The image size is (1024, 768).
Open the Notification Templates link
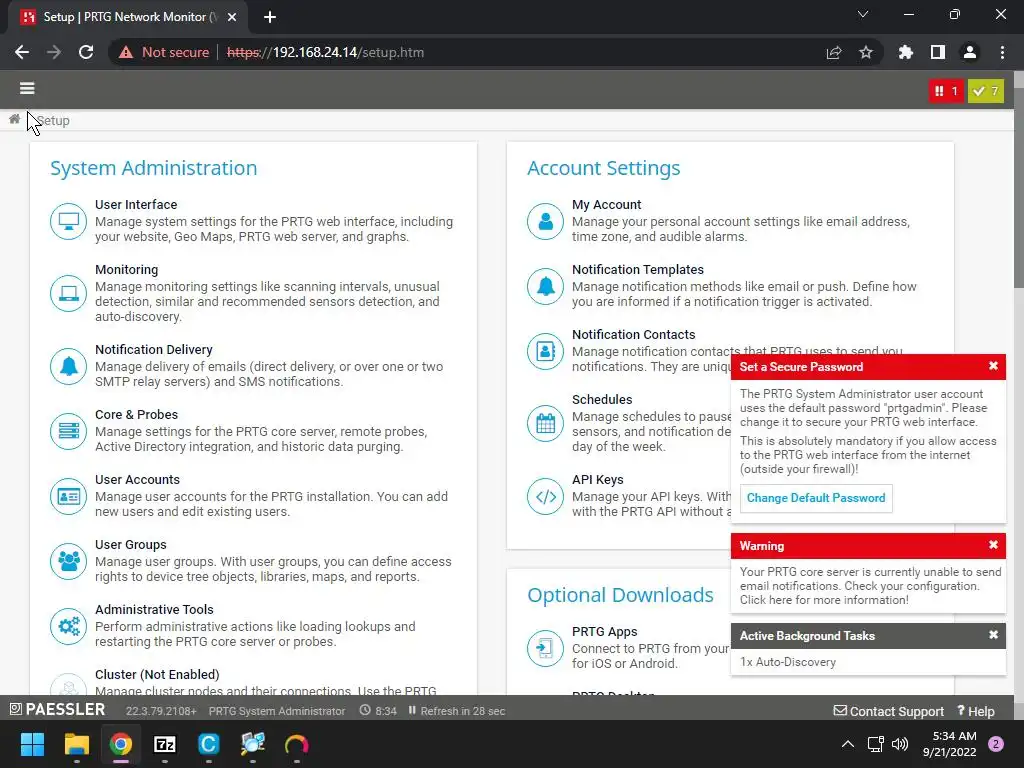[638, 269]
